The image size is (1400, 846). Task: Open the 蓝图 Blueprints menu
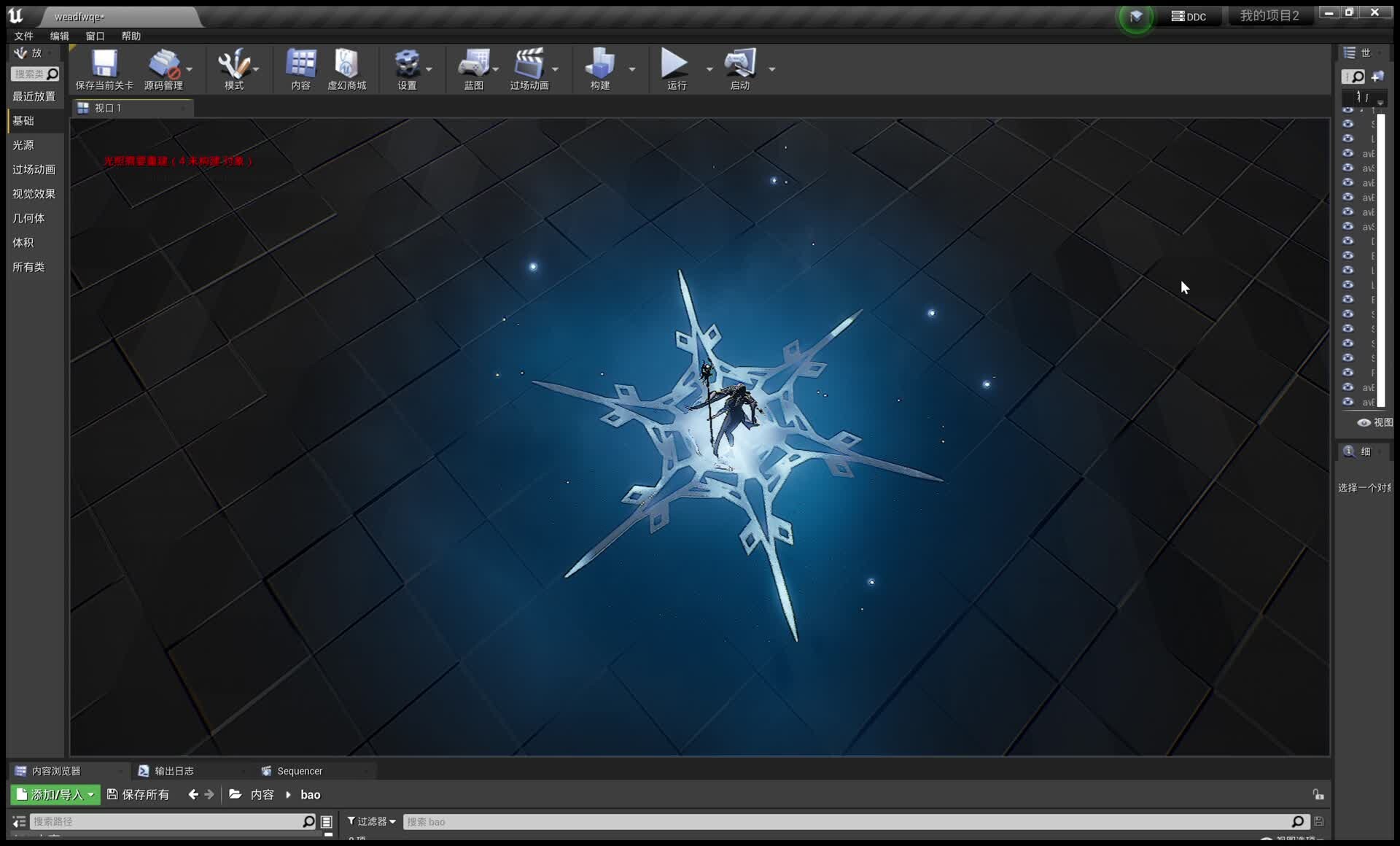(474, 69)
